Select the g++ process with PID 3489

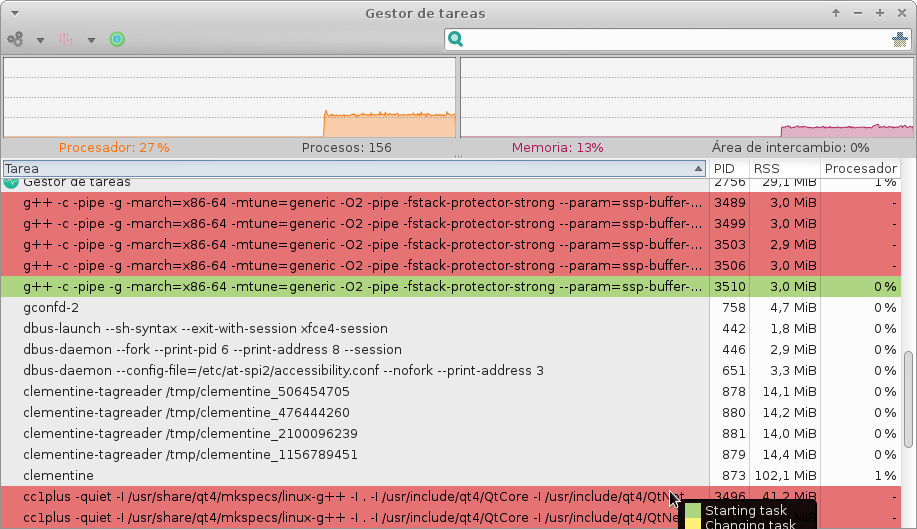(x=451, y=203)
